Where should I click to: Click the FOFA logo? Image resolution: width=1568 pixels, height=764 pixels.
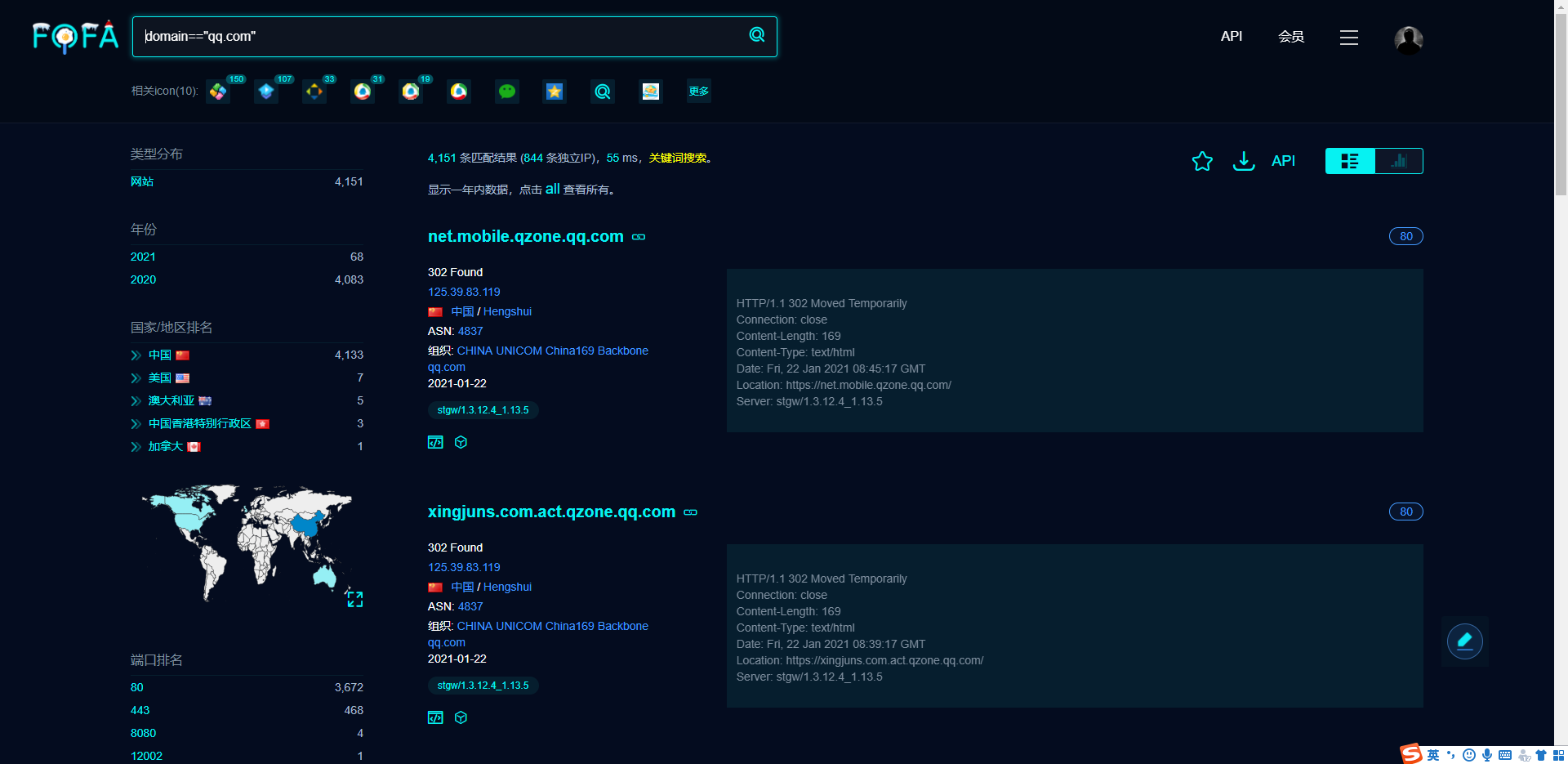click(x=75, y=37)
